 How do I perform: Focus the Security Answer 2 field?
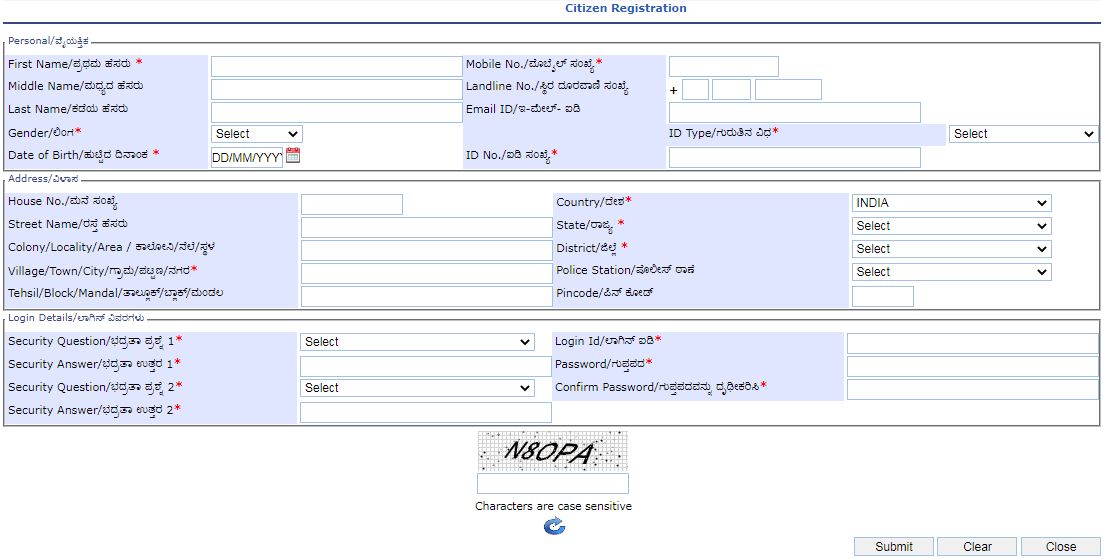(426, 412)
